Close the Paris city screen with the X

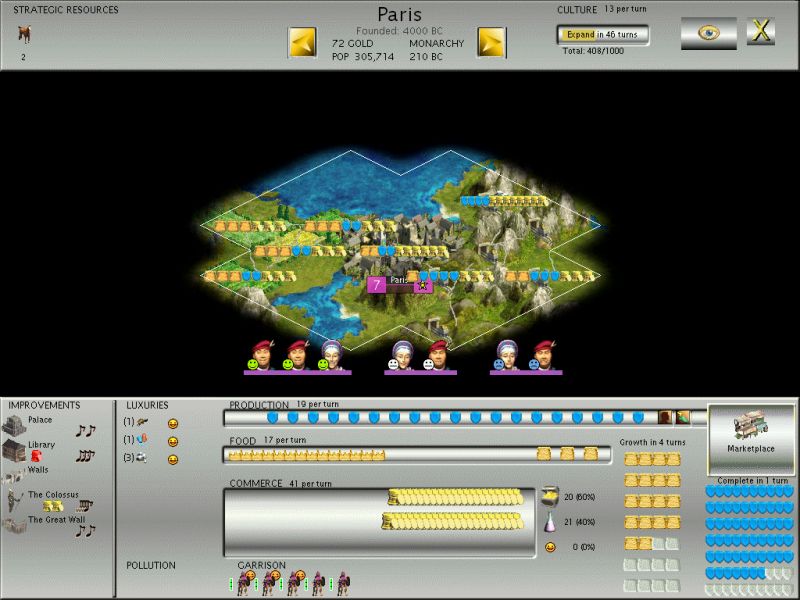tap(761, 31)
